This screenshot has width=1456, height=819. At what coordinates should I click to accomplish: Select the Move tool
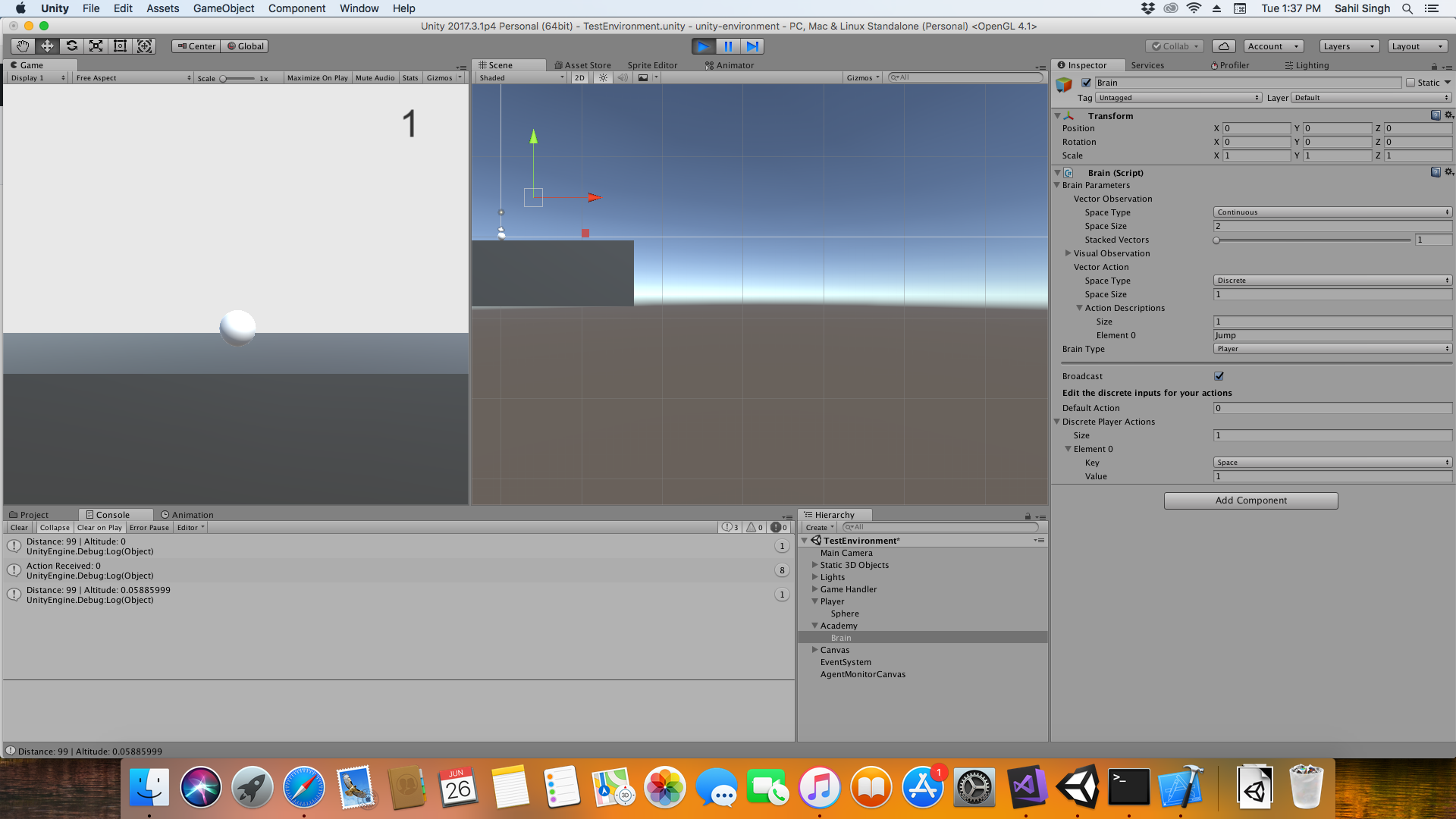pos(47,46)
